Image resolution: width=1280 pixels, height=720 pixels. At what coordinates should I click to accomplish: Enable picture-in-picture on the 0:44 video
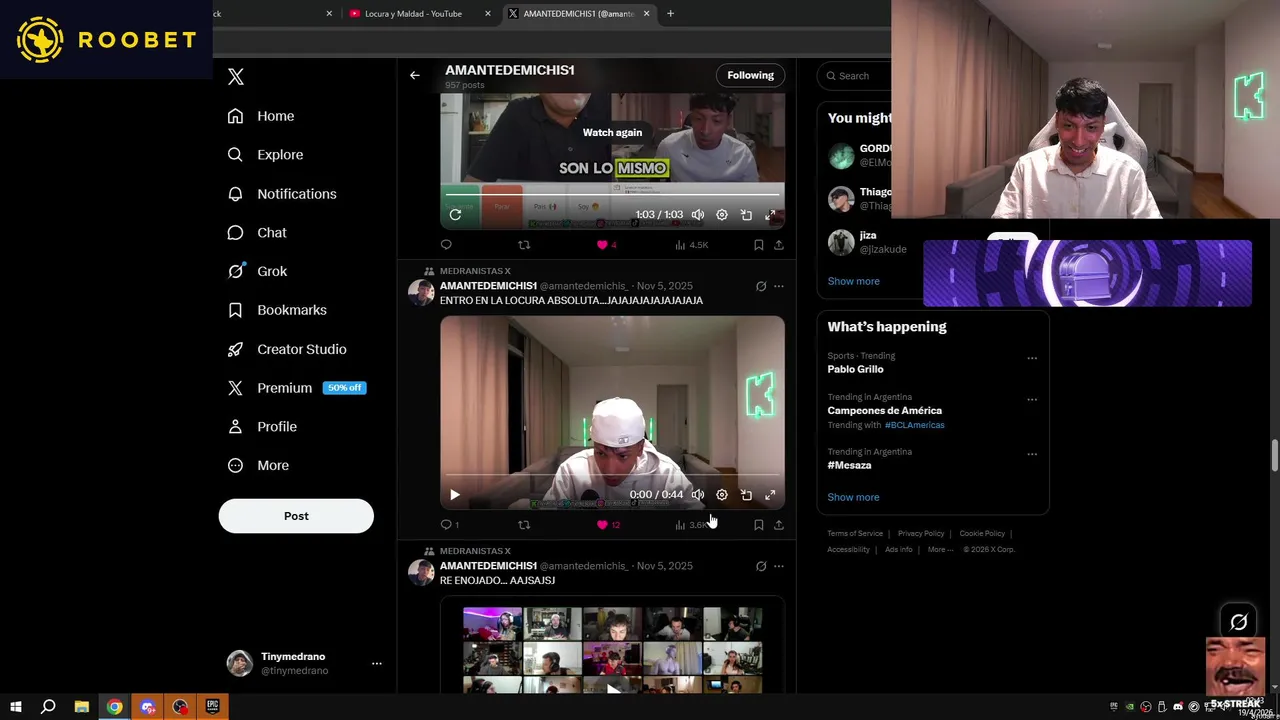(746, 495)
